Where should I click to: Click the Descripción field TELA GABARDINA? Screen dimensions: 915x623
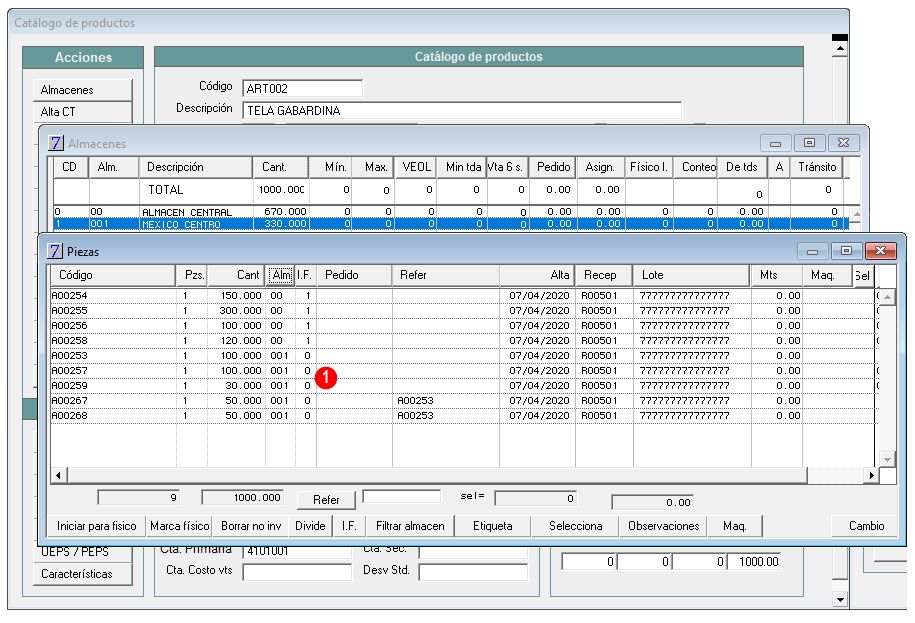point(462,111)
